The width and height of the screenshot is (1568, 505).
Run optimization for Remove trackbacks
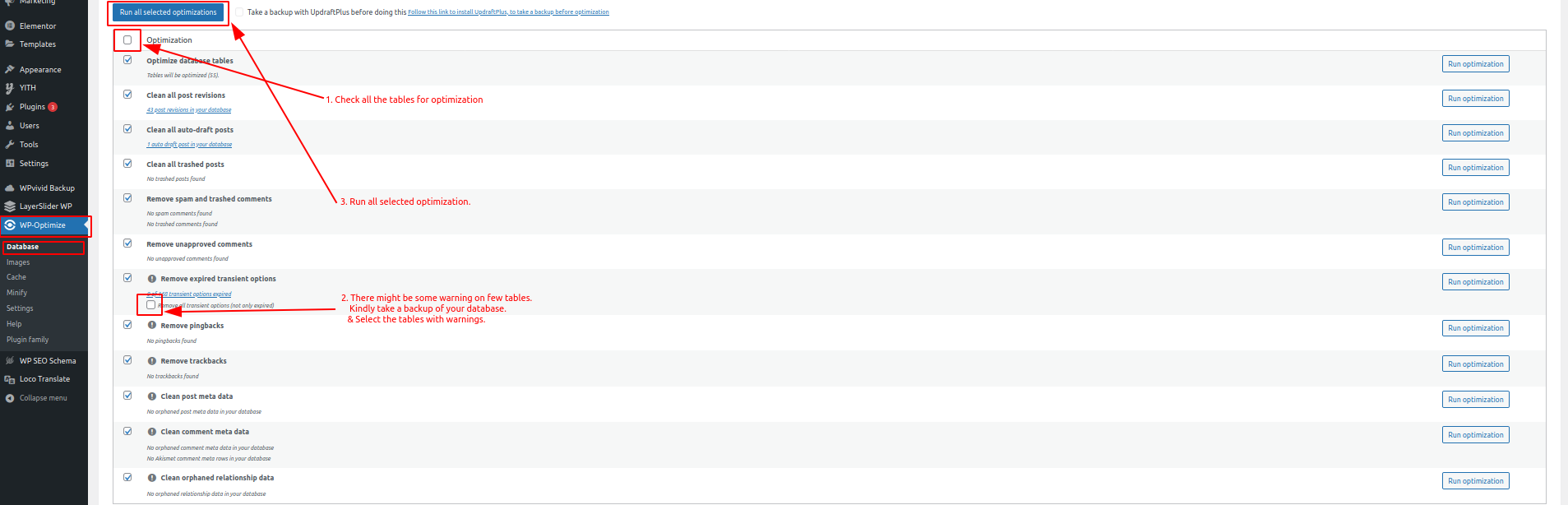tap(1475, 364)
